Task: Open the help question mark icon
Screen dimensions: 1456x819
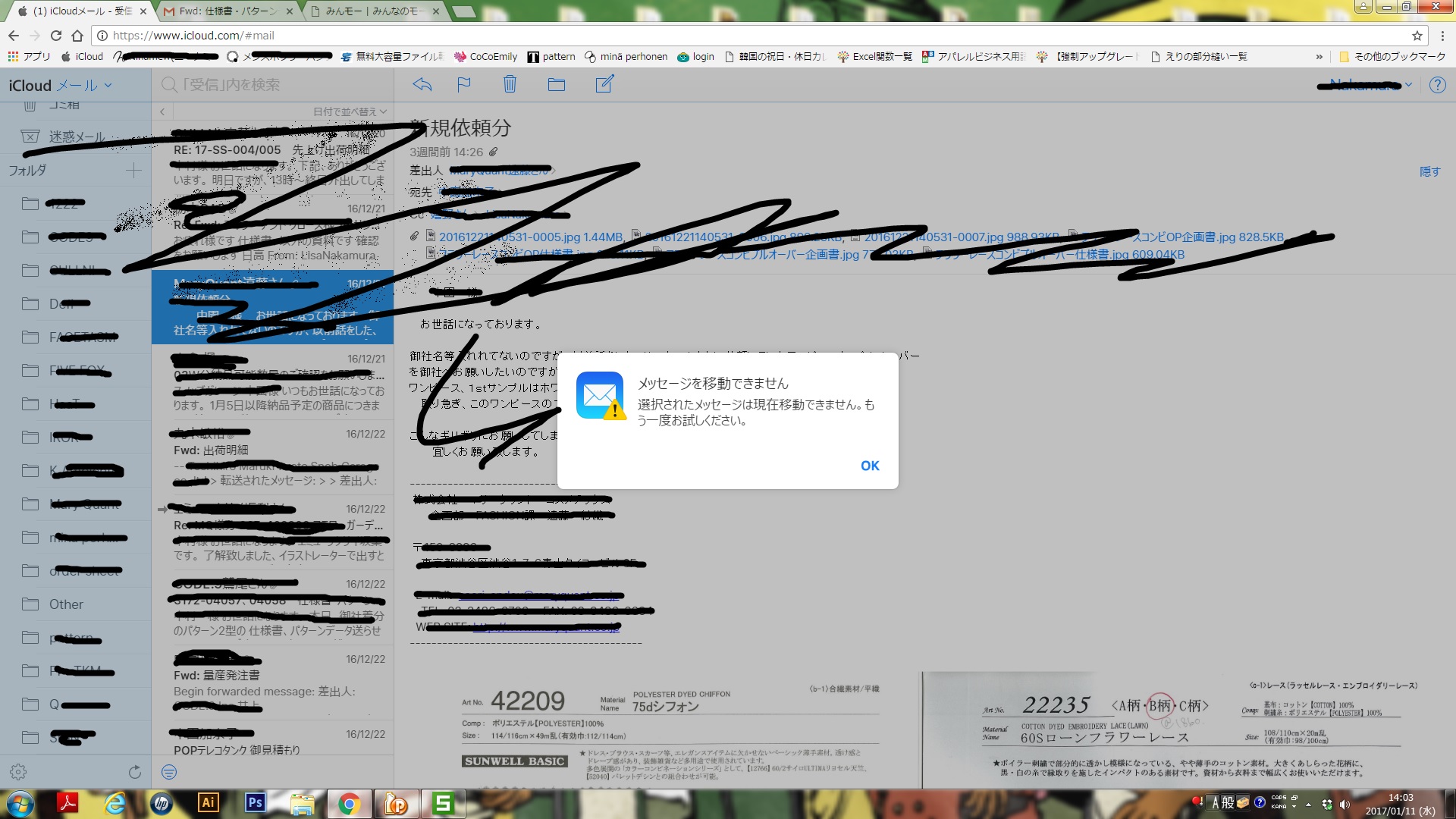Action: pyautogui.click(x=1437, y=85)
